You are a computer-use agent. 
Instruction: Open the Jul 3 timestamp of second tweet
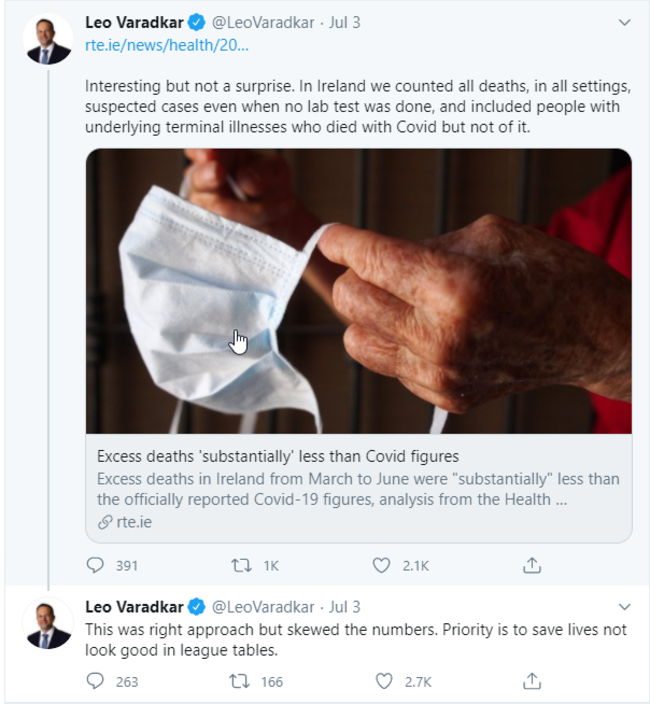344,607
